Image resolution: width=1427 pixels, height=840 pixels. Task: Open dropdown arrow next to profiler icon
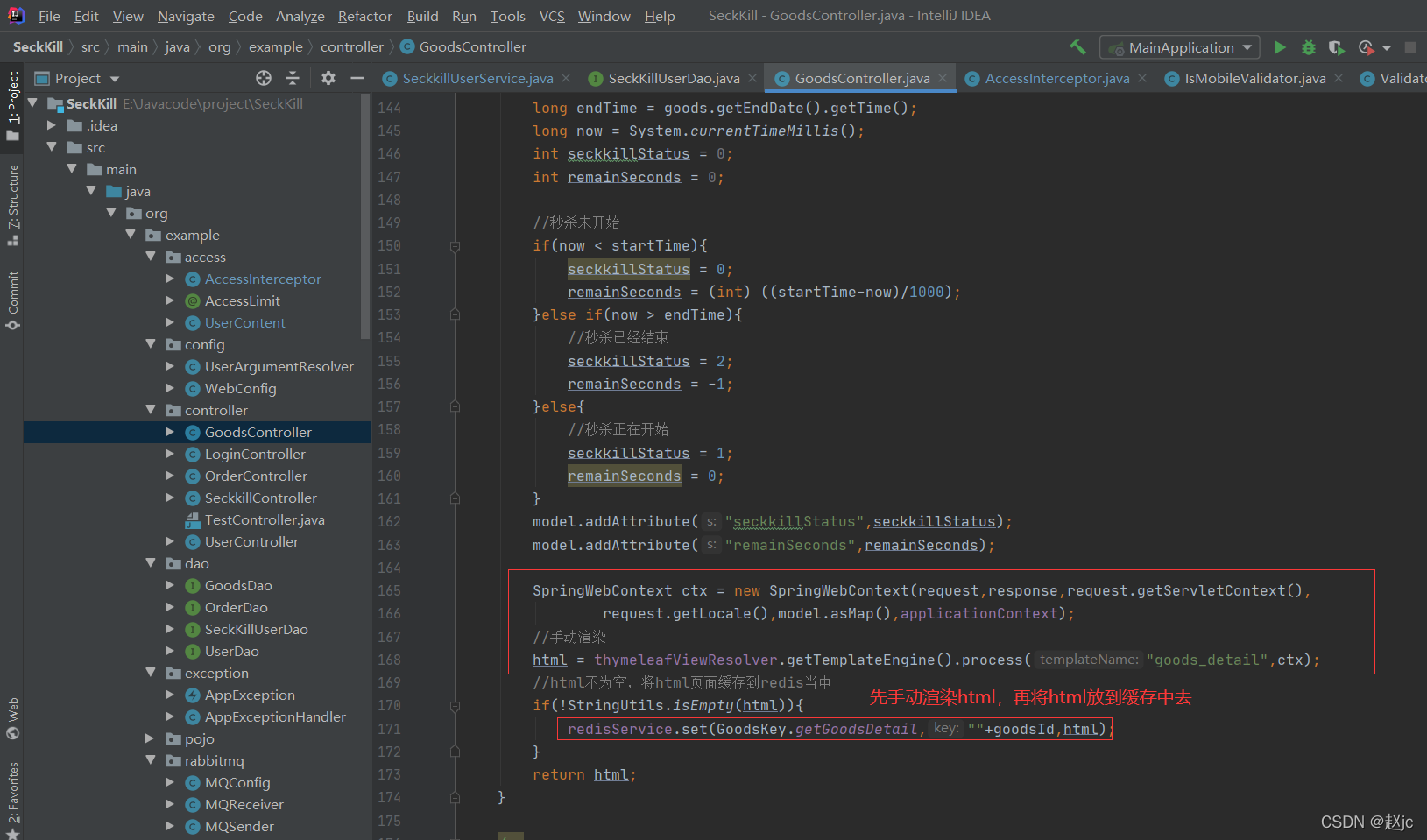click(x=1387, y=48)
